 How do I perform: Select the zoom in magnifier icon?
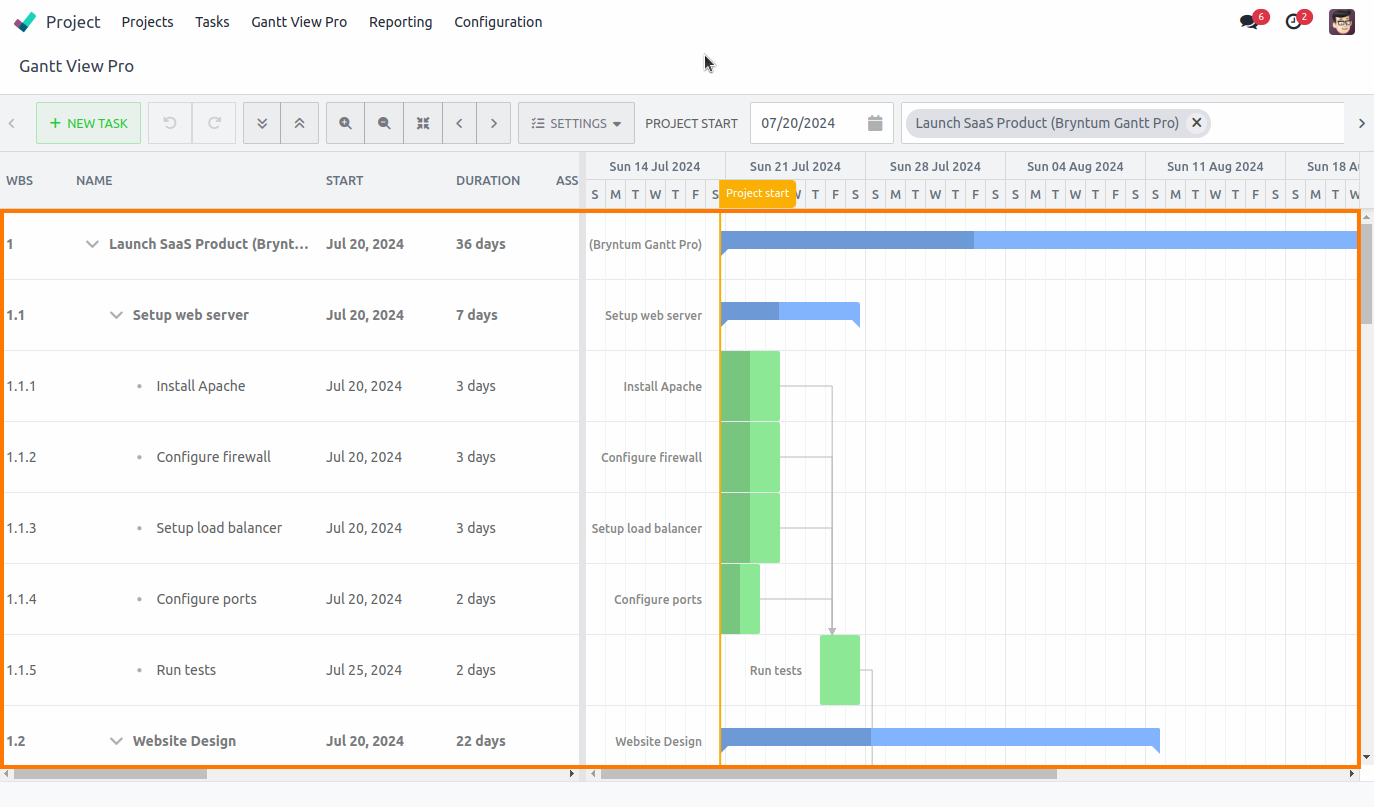pos(345,122)
